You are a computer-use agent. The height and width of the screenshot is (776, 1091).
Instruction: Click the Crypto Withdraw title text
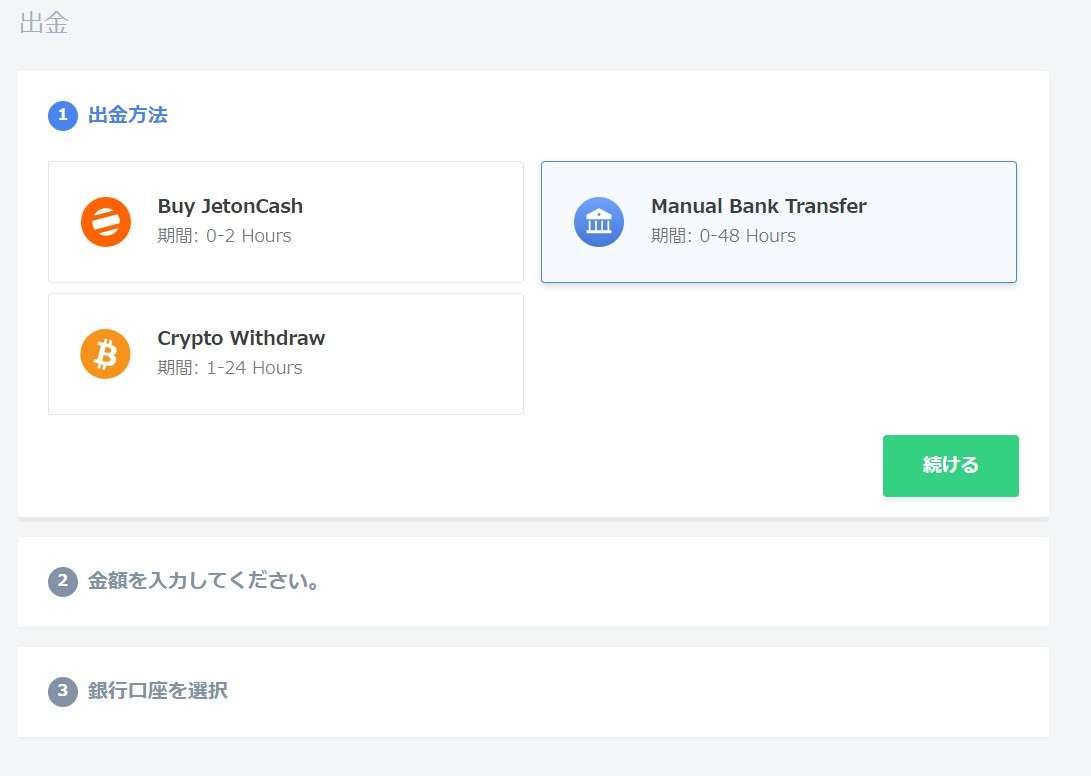[241, 338]
